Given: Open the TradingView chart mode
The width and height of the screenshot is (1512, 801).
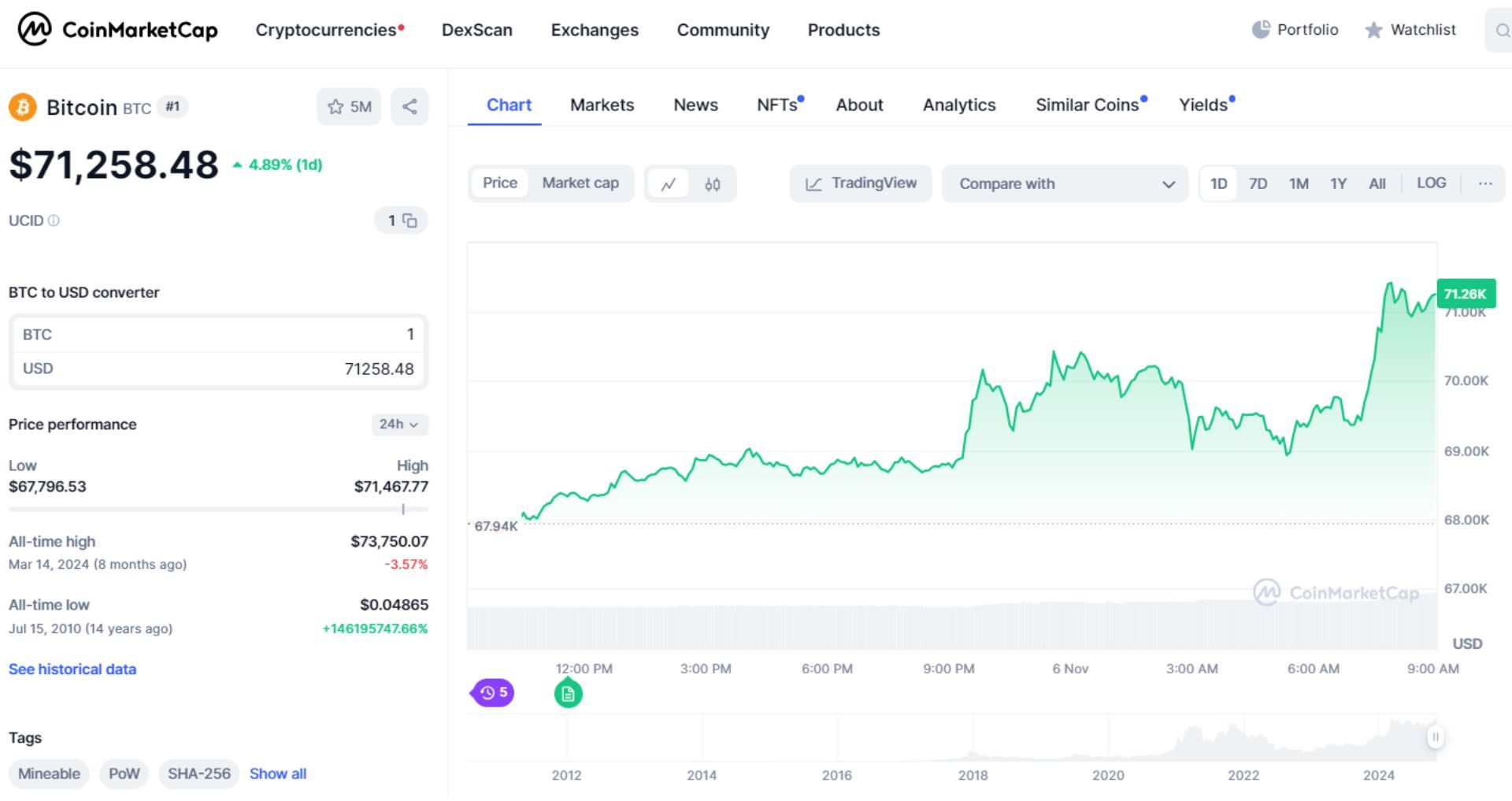Looking at the screenshot, I should [x=861, y=184].
